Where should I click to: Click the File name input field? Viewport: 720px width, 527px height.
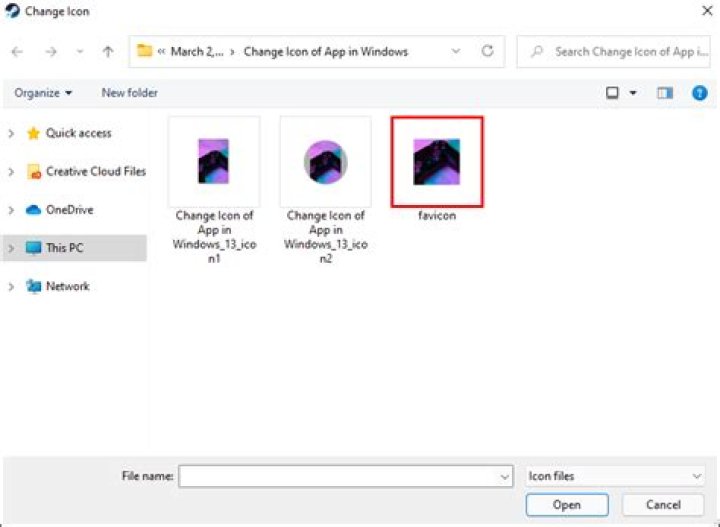338,477
